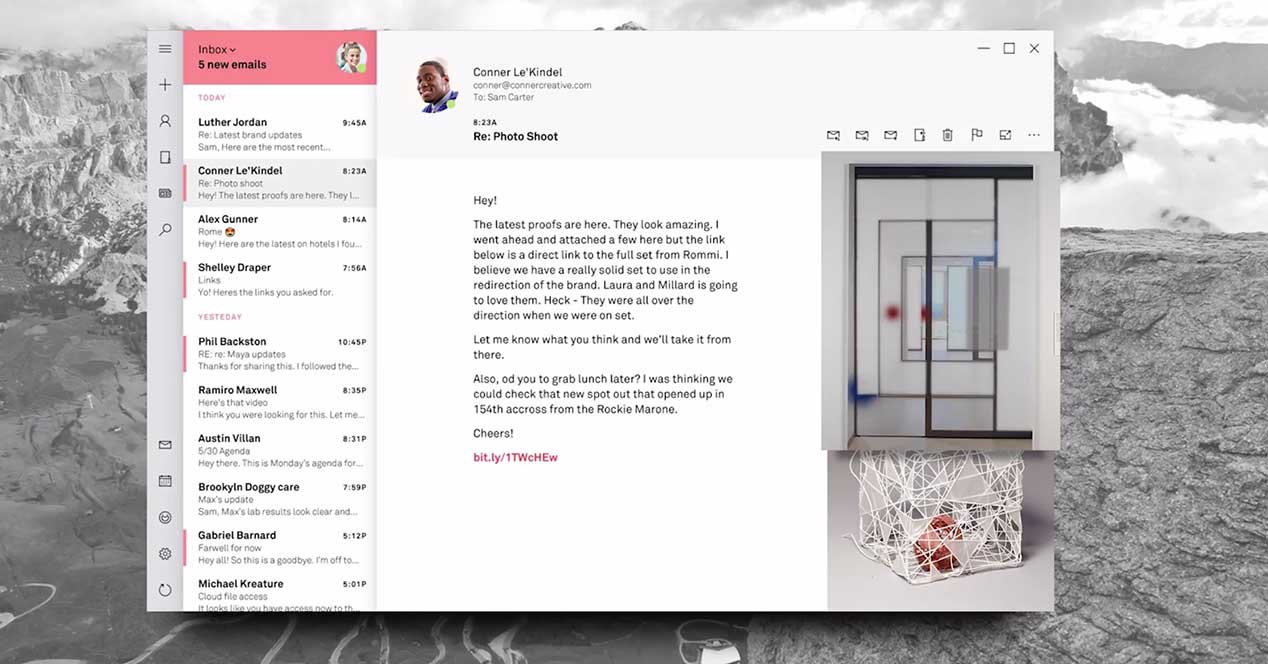Open contacts via person icon in sidebar
Screen dimensions: 1268x664
click(x=165, y=121)
